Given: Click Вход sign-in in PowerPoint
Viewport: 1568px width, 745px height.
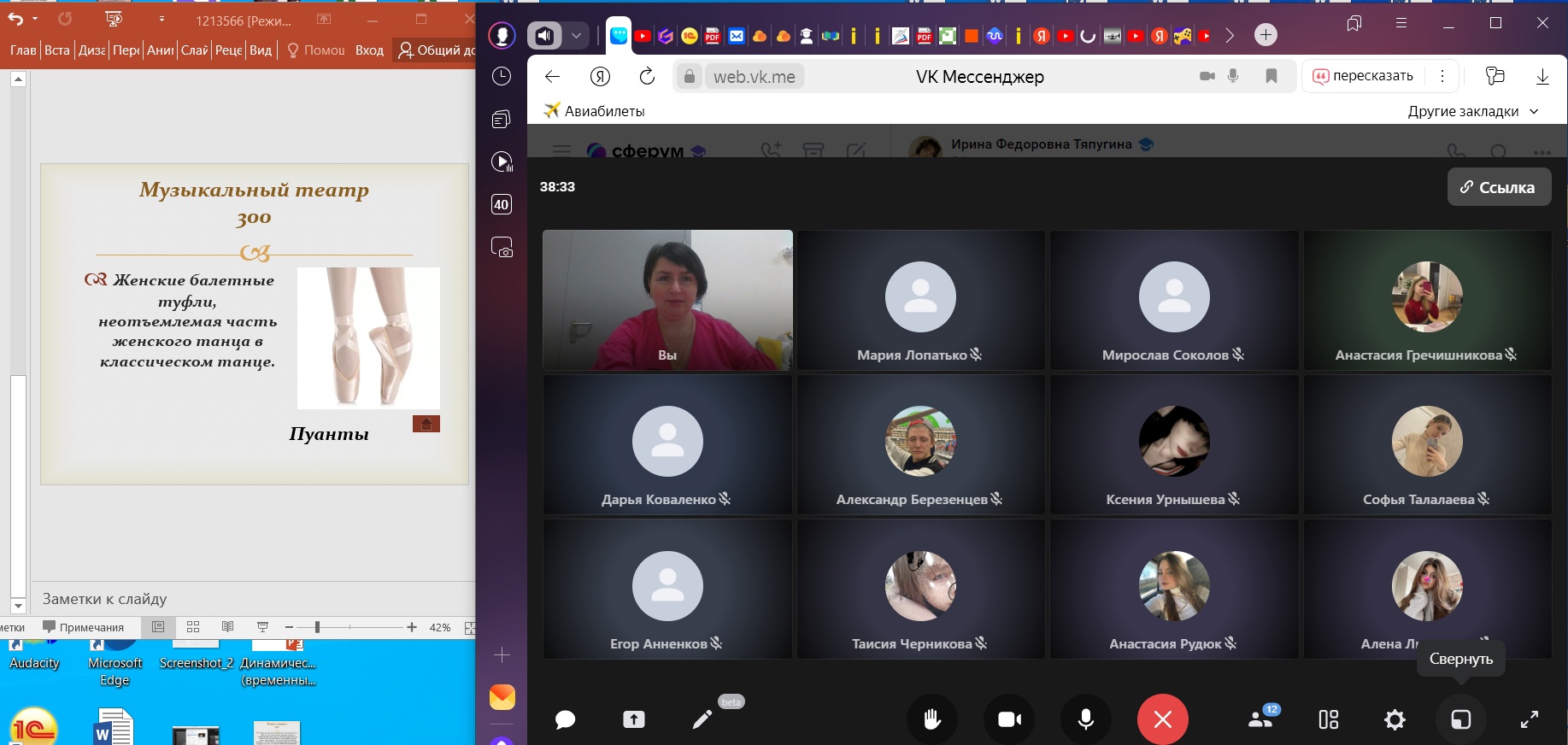Looking at the screenshot, I should (369, 50).
